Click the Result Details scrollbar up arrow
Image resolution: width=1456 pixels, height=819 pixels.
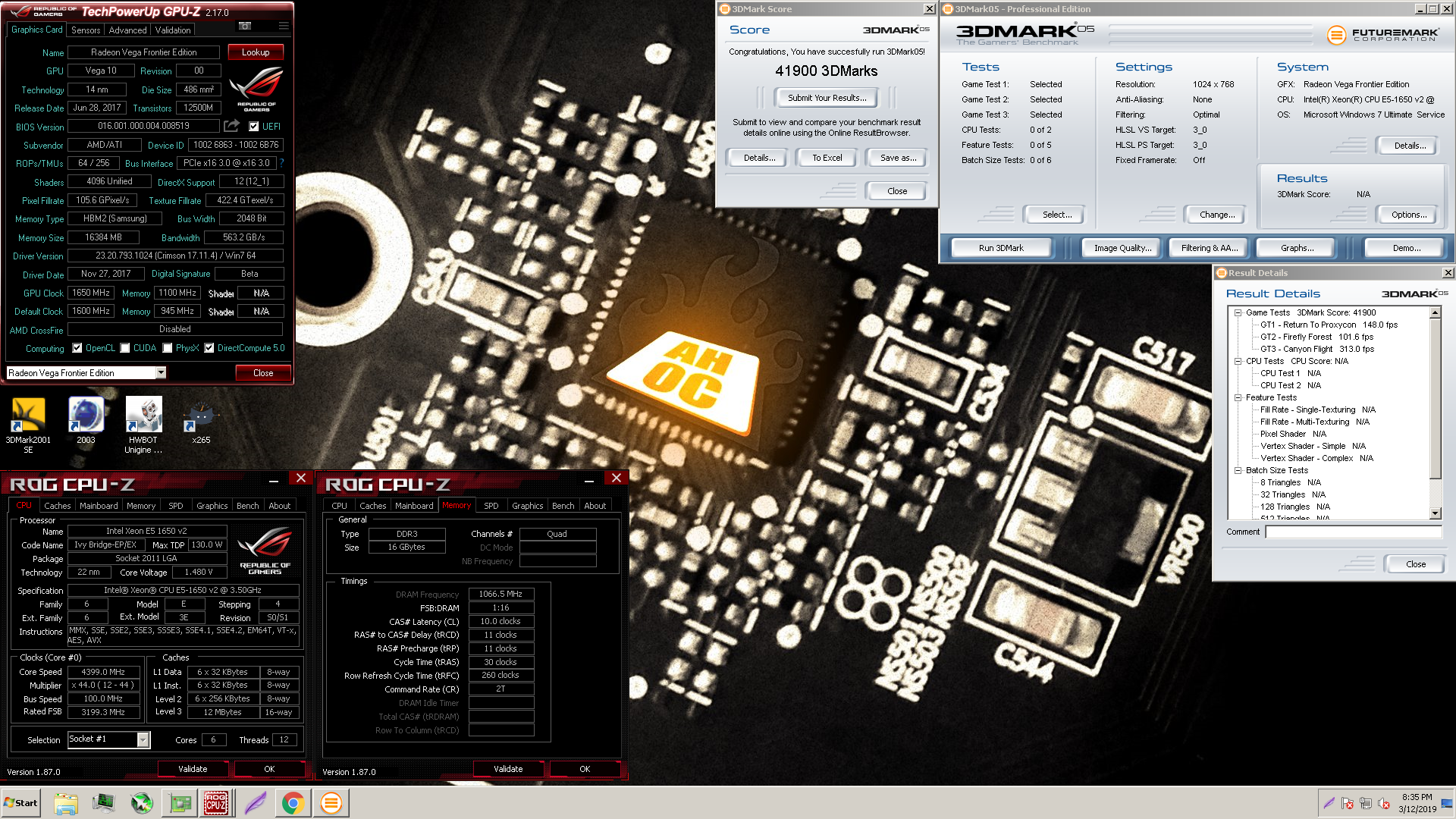coord(1435,312)
